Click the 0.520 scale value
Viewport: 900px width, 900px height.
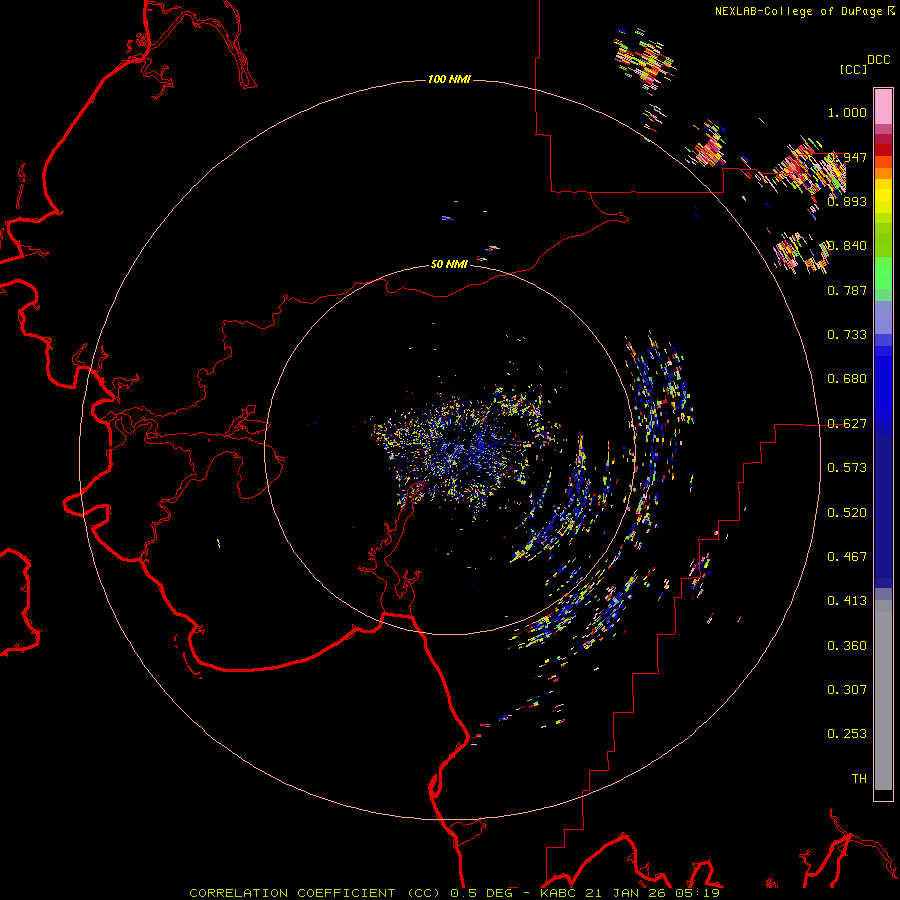[847, 512]
